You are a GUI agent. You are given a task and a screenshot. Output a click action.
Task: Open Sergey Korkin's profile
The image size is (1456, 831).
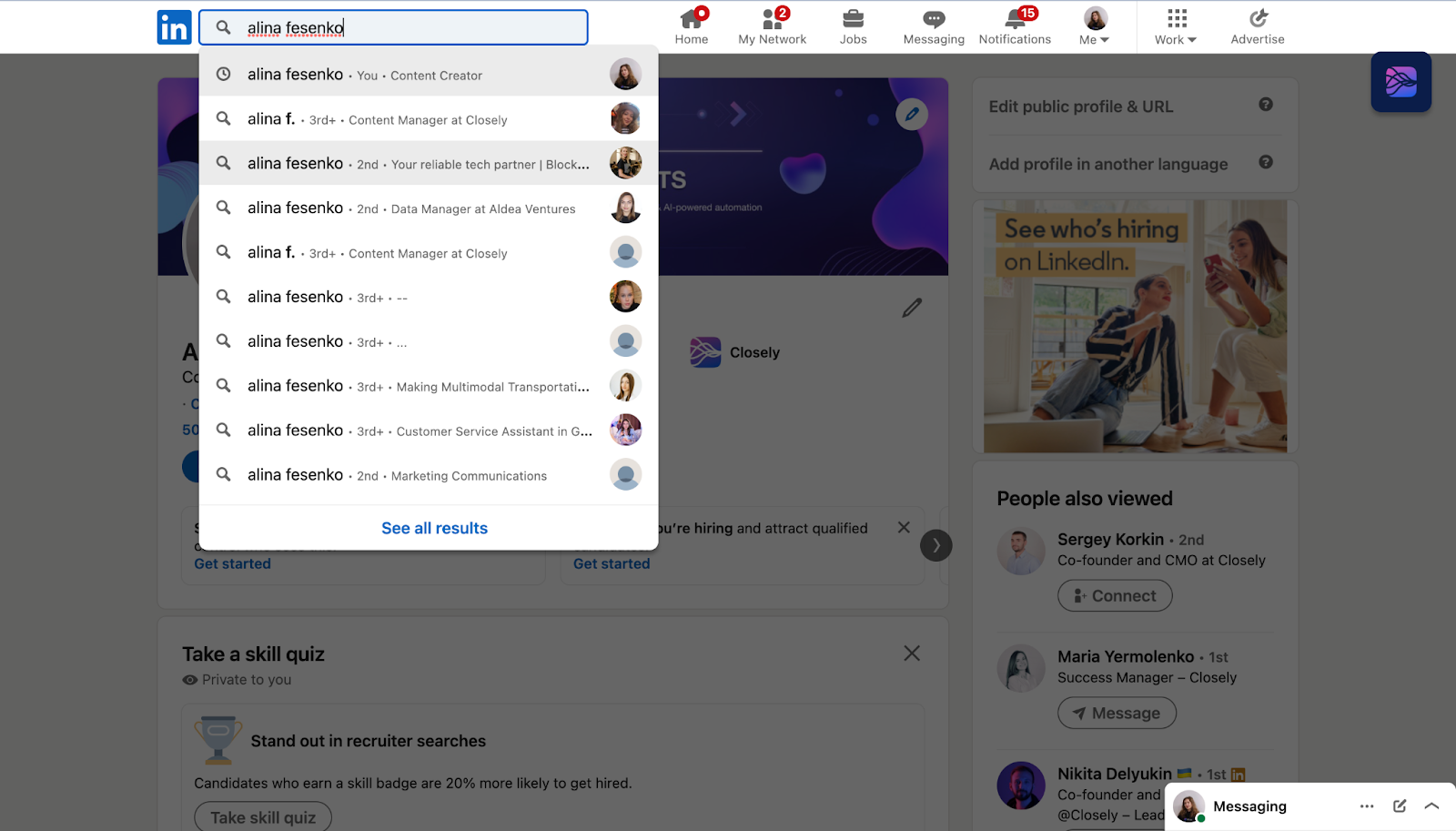[x=1110, y=540]
